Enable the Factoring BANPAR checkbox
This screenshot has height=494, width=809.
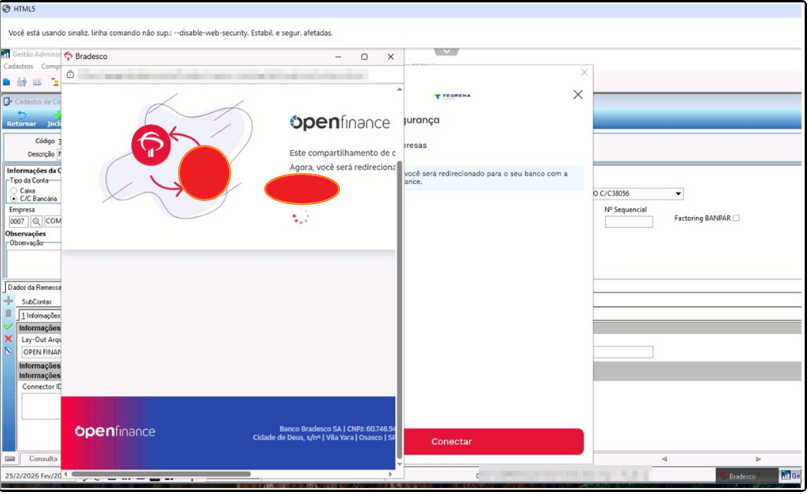(x=736, y=218)
